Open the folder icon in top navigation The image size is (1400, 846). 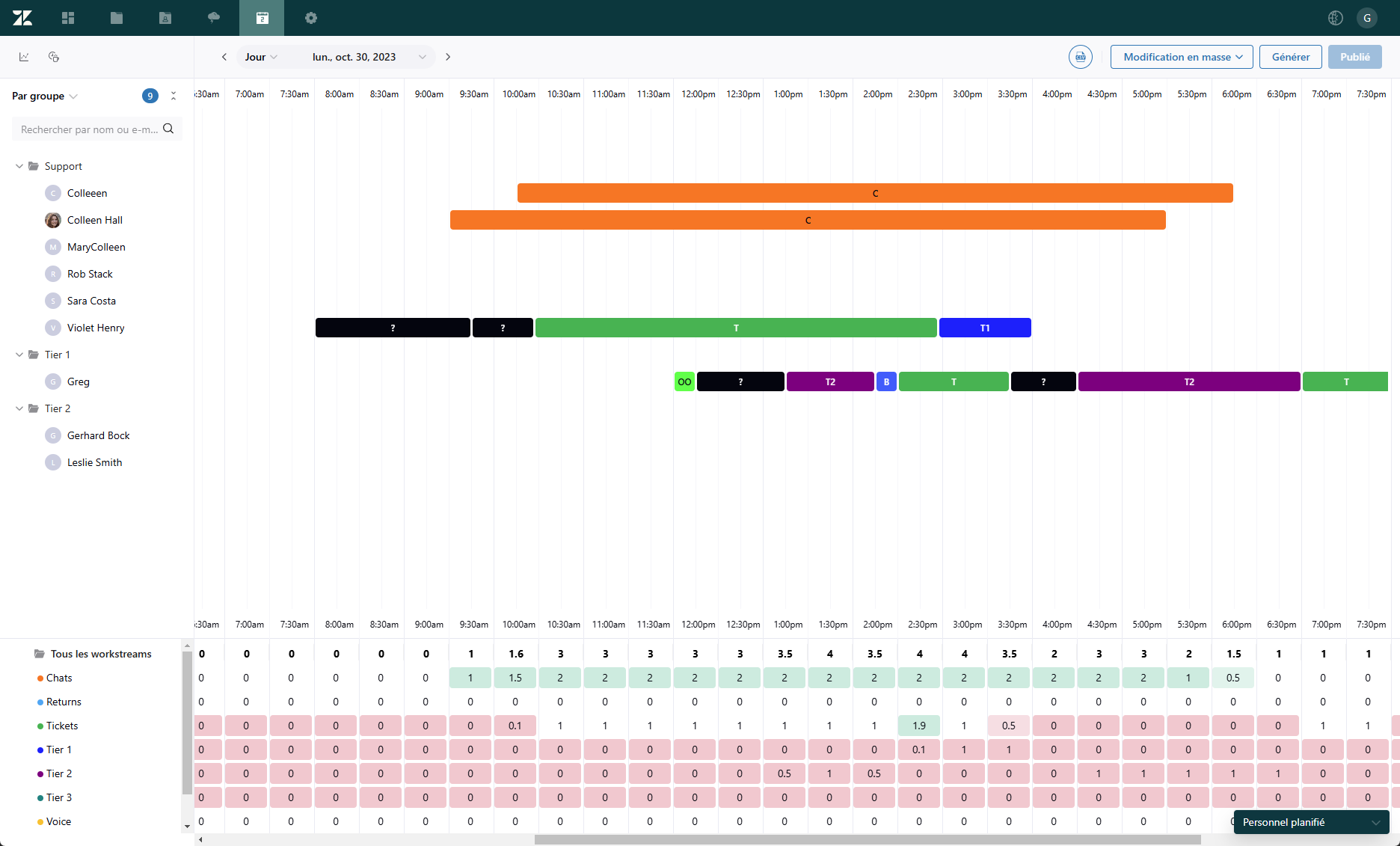click(117, 18)
